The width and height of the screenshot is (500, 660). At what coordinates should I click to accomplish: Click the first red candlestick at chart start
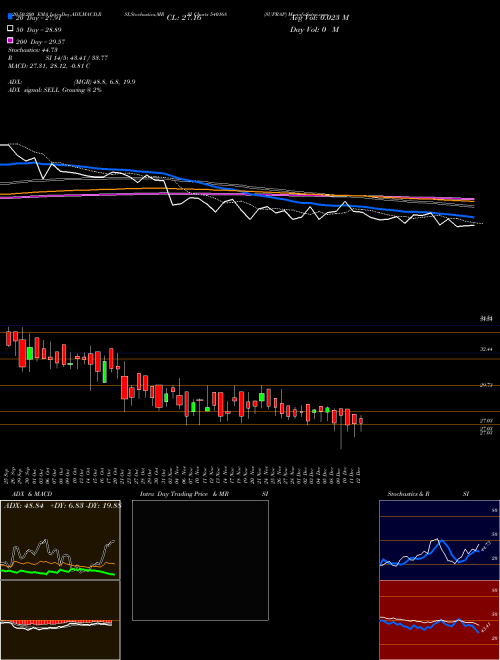pyautogui.click(x=8, y=338)
